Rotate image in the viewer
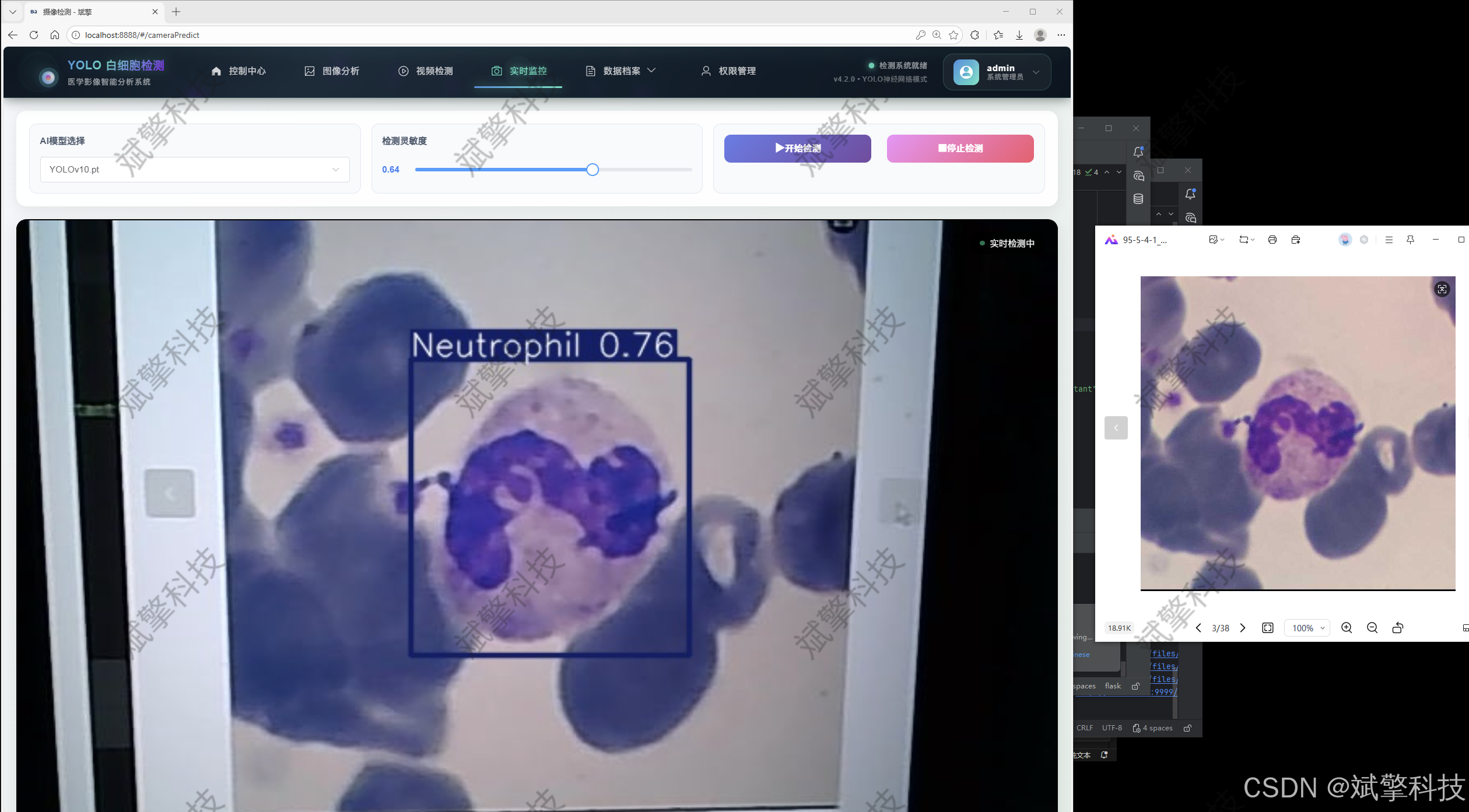This screenshot has height=812, width=1469. (x=1397, y=628)
